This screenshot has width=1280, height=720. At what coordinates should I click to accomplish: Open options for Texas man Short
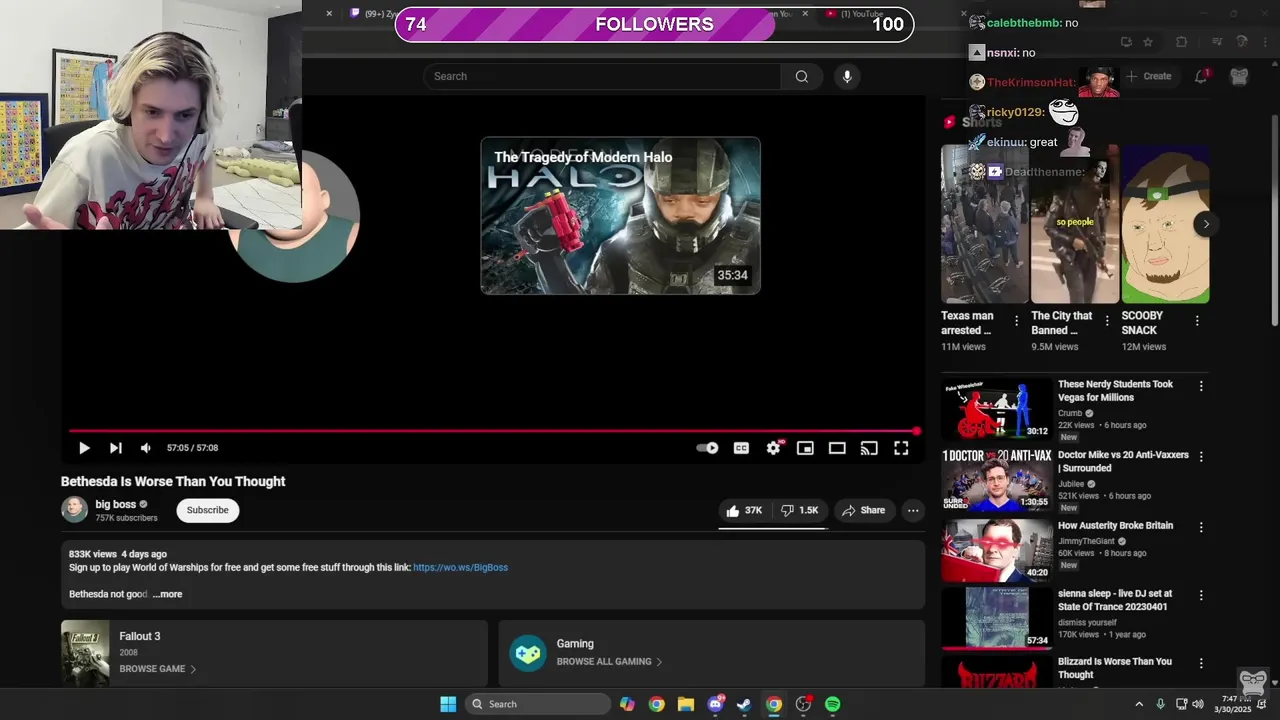point(1017,321)
